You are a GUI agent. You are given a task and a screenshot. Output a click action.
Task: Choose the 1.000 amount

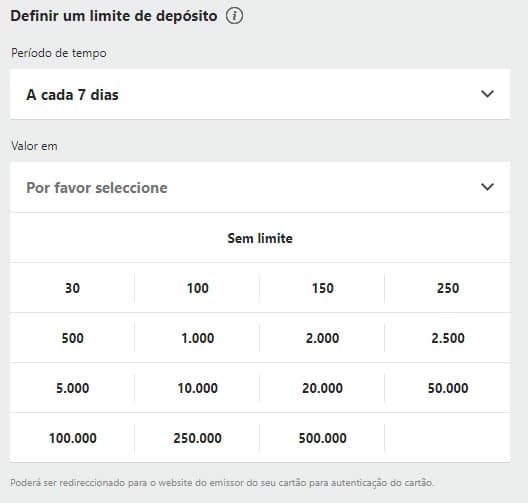point(198,338)
